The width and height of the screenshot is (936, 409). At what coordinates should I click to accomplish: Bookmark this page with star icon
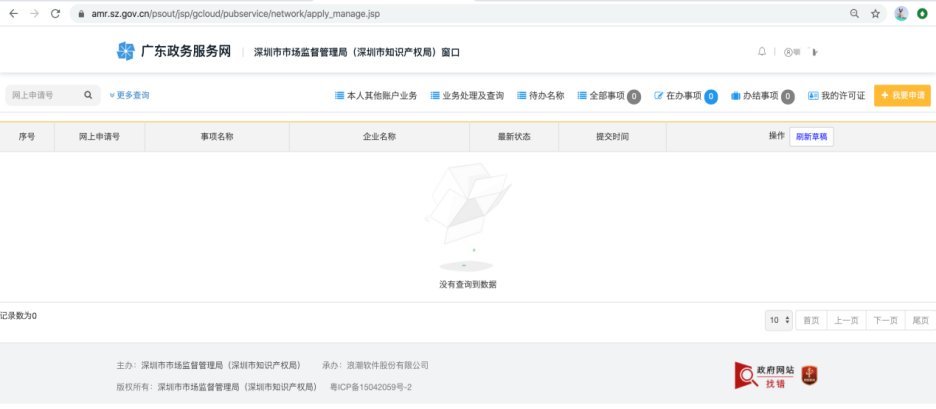pyautogui.click(x=875, y=14)
